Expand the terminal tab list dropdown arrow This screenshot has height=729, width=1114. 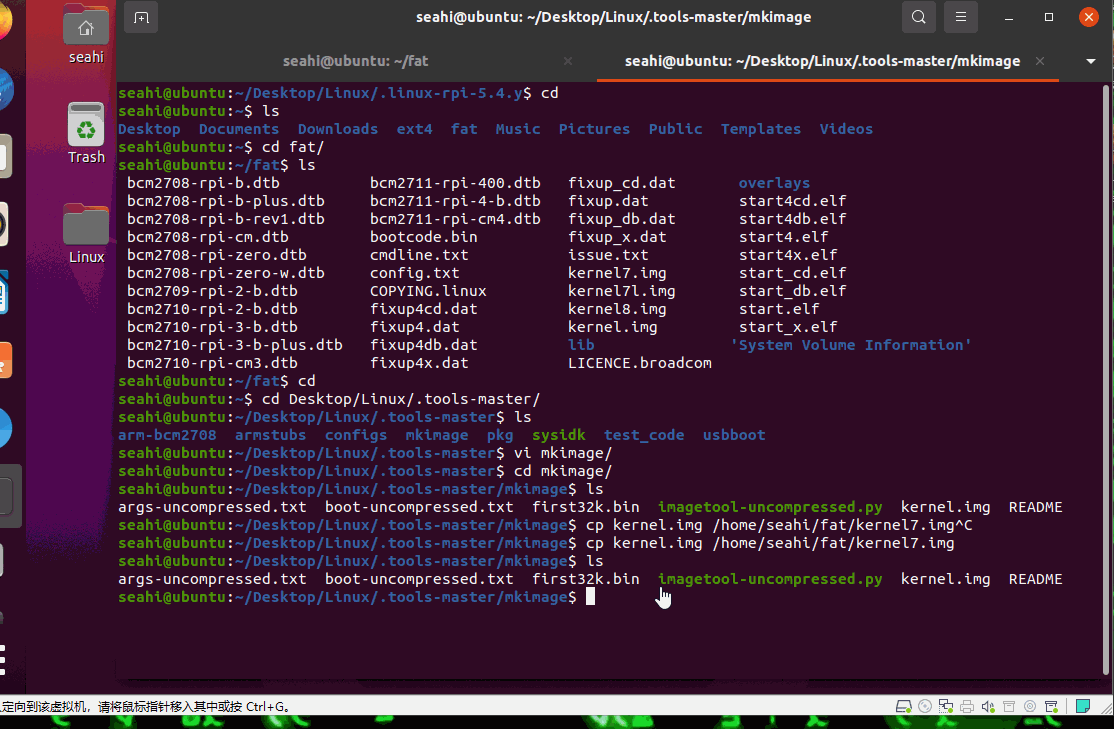[x=1091, y=61]
